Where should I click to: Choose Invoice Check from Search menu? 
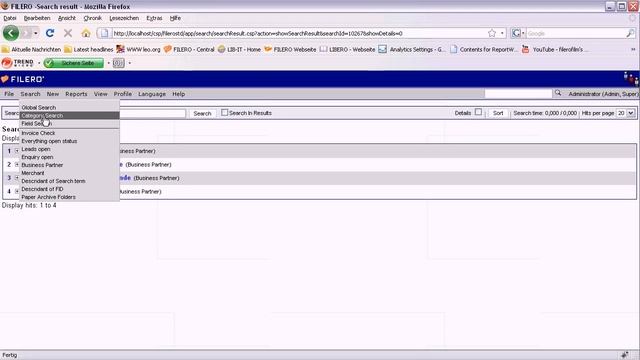(x=69, y=133)
